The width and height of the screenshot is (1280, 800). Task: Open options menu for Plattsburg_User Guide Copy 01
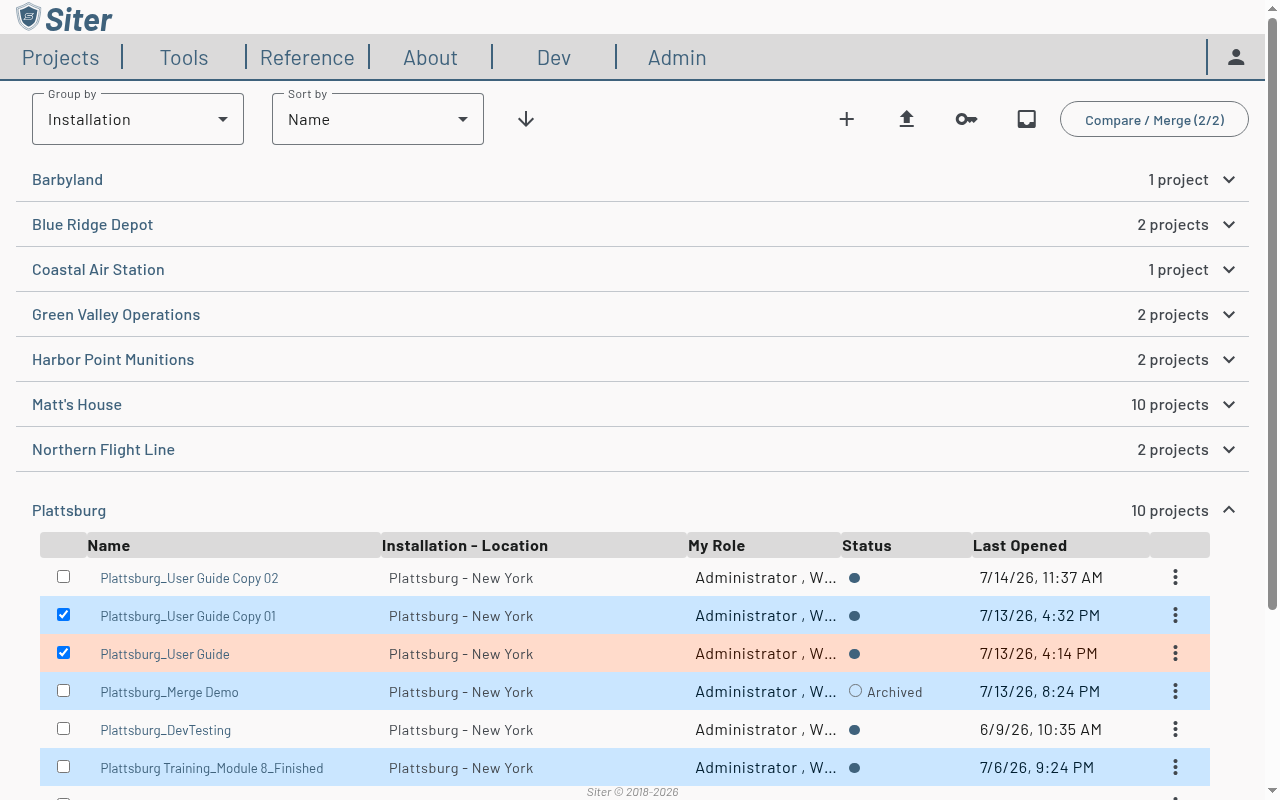pos(1175,615)
